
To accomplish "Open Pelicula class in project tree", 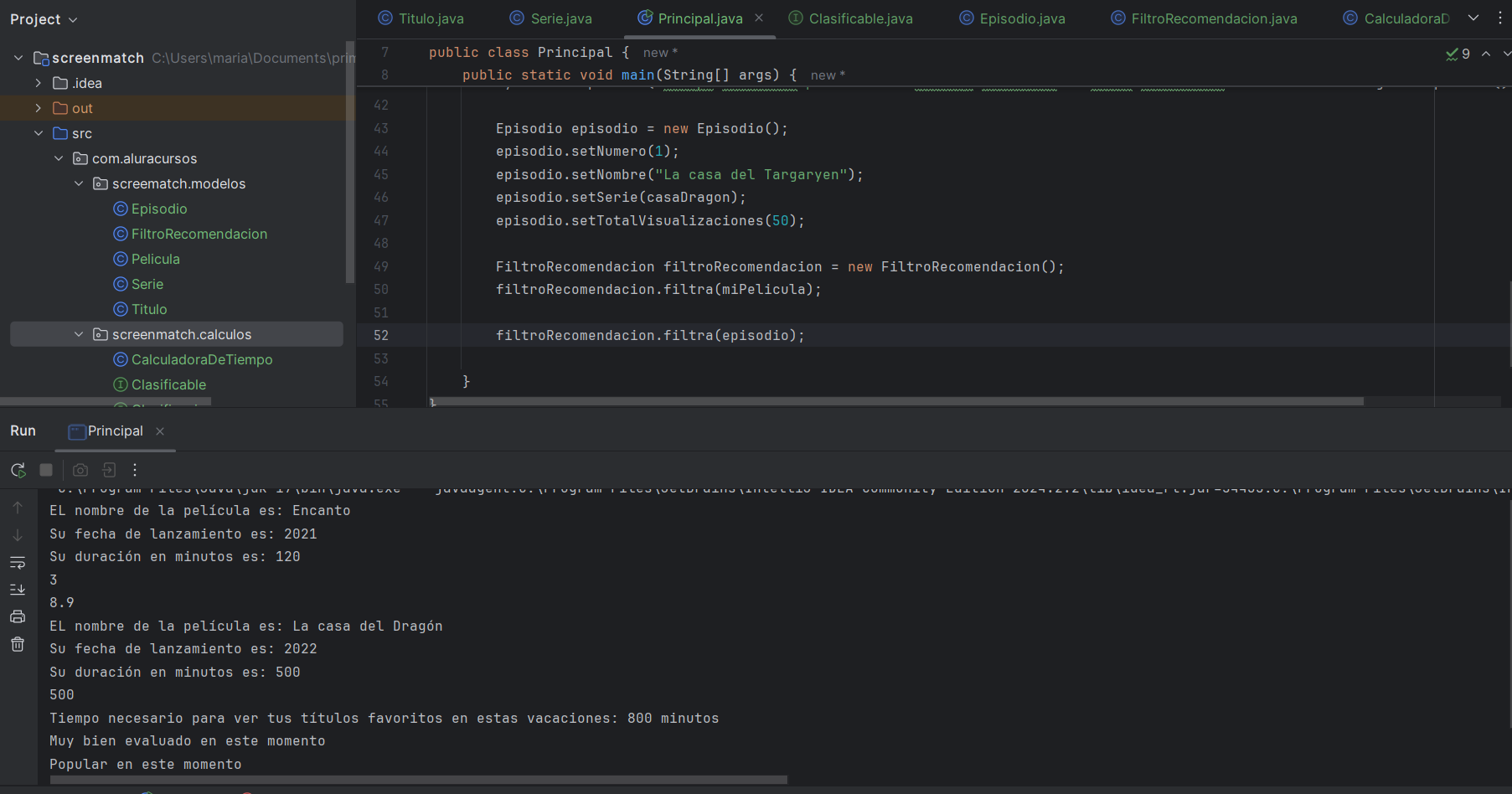I will pyautogui.click(x=155, y=259).
